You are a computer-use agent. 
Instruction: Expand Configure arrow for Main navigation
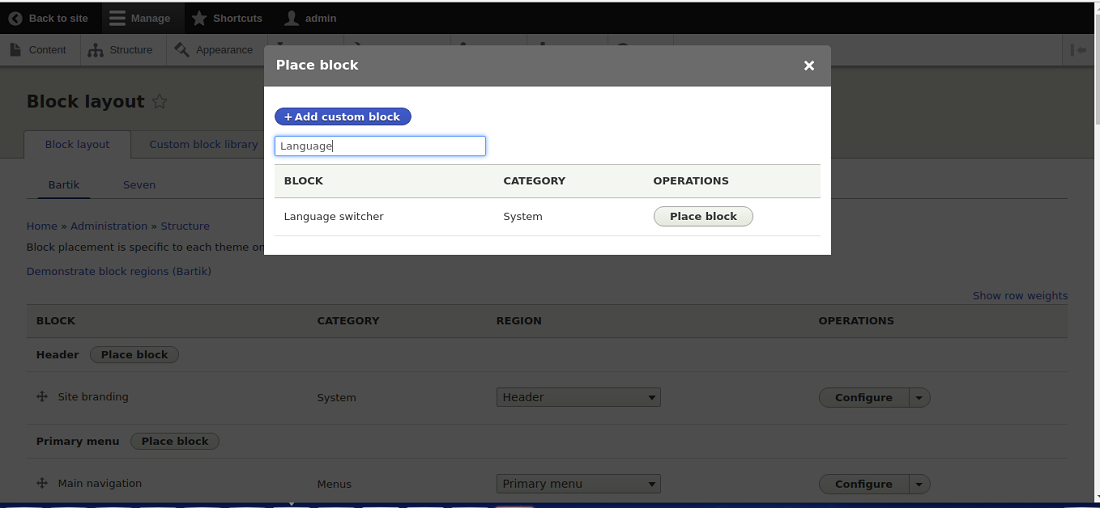[x=919, y=484]
